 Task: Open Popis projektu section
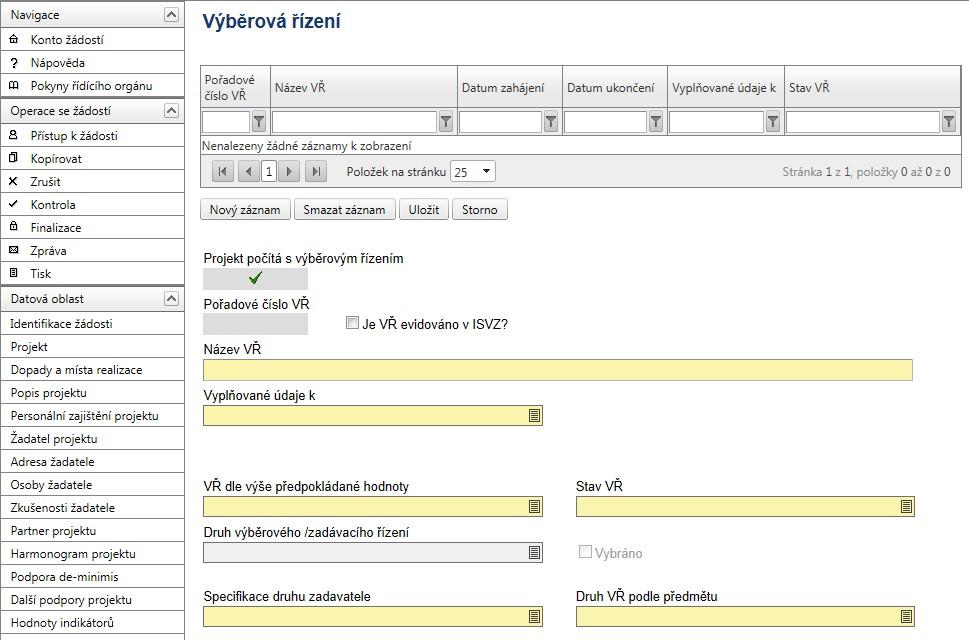coord(92,392)
